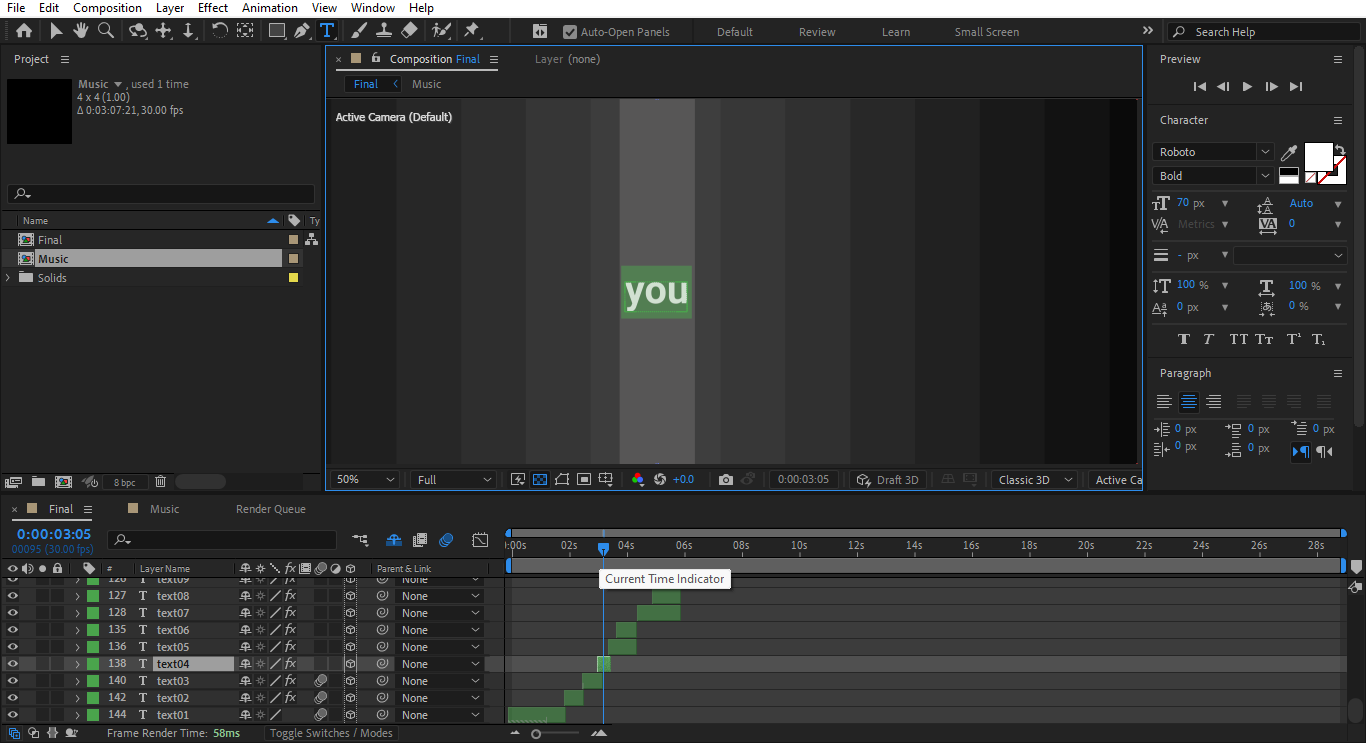Select the Puppet Pin tool

pyautogui.click(x=471, y=31)
